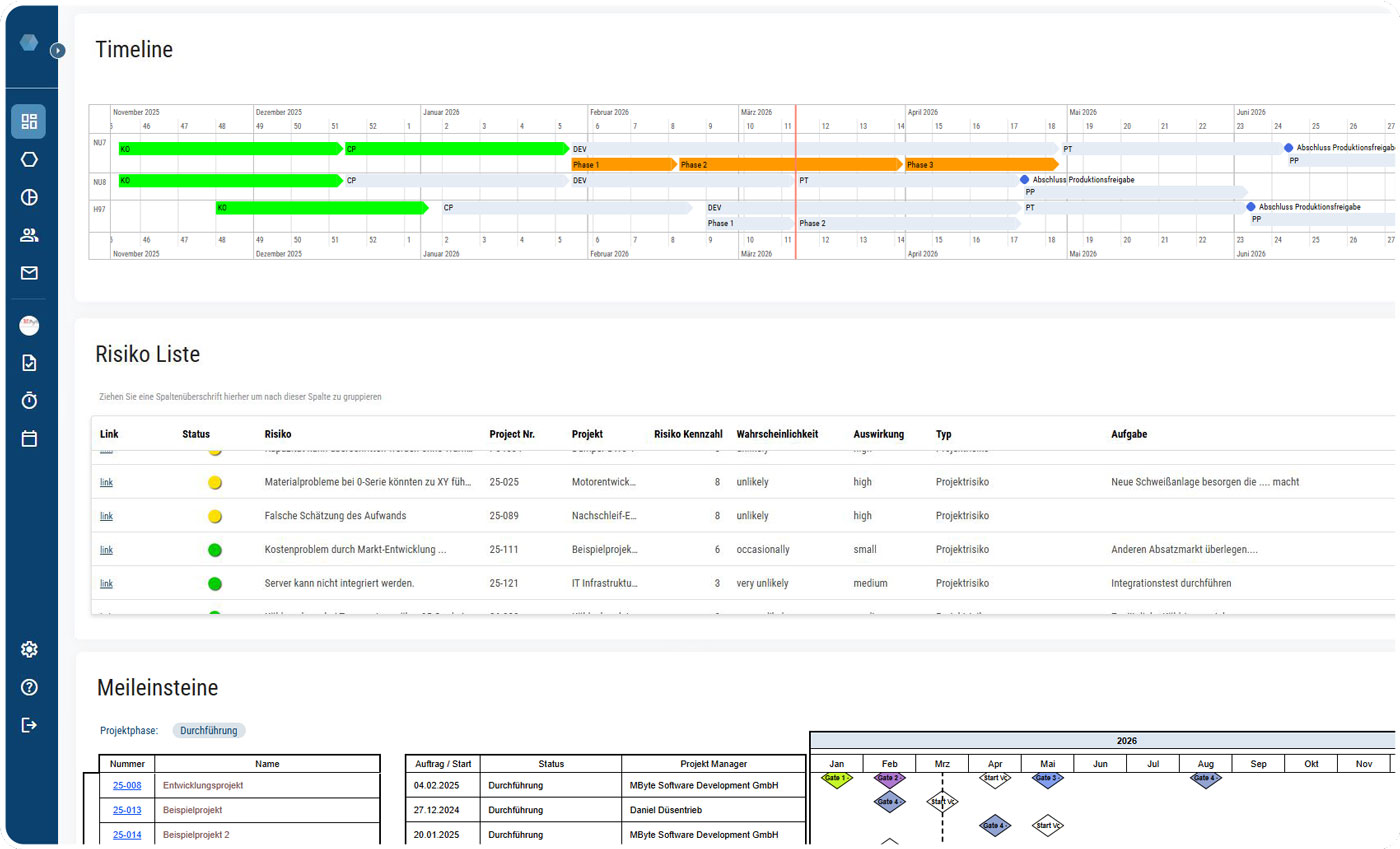Open the Dashboard grid view in sidebar
The image size is (1400, 849).
coord(30,120)
